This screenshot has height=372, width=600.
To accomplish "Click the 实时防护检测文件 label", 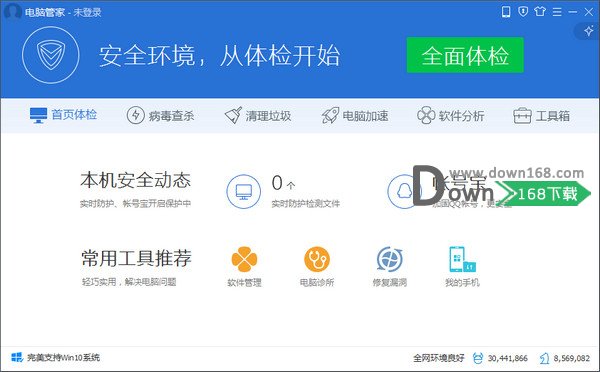I will 305,203.
